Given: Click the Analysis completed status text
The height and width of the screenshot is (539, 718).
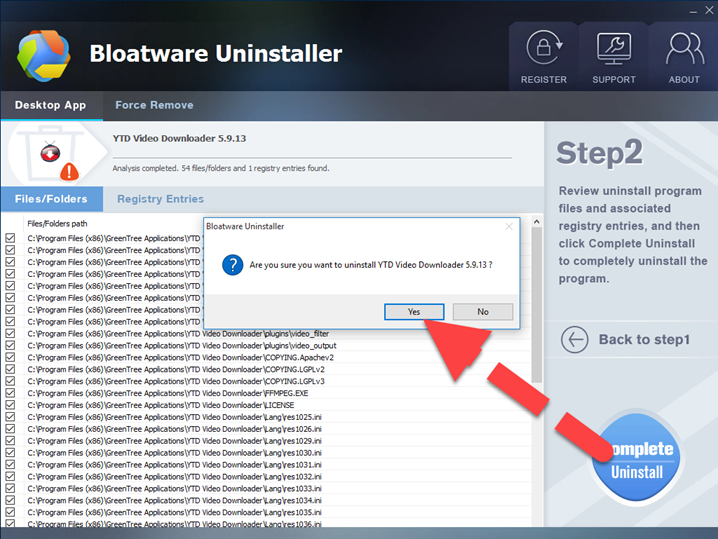Looking at the screenshot, I should 221,168.
